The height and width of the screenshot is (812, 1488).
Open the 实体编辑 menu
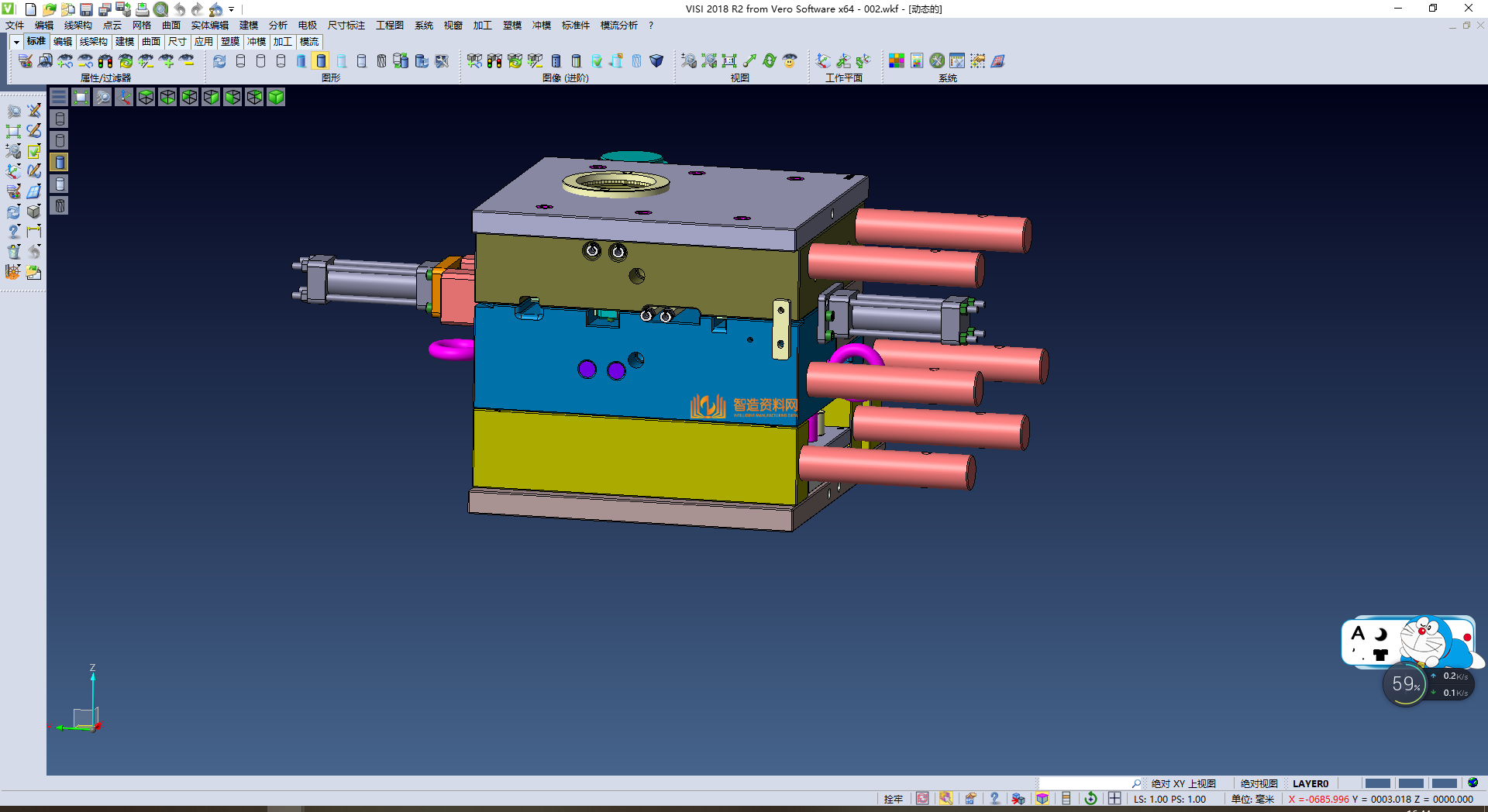[209, 26]
